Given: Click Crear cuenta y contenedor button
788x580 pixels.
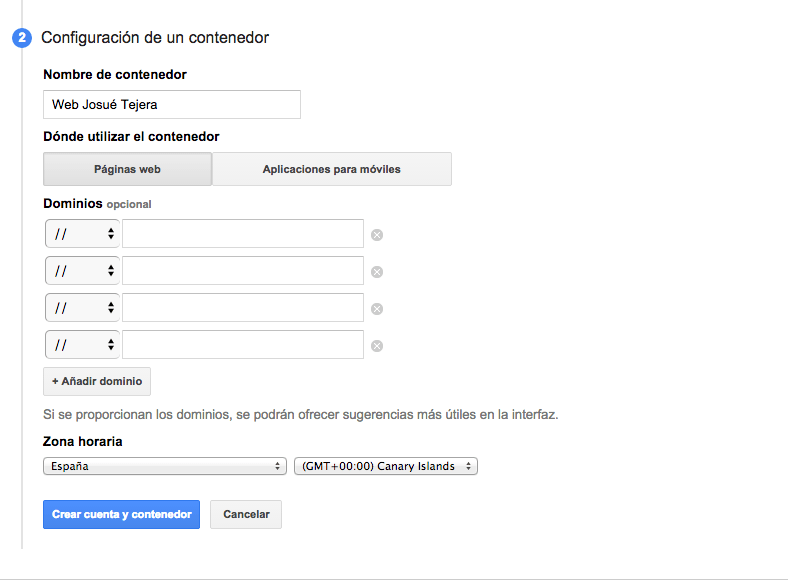Looking at the screenshot, I should point(121,514).
